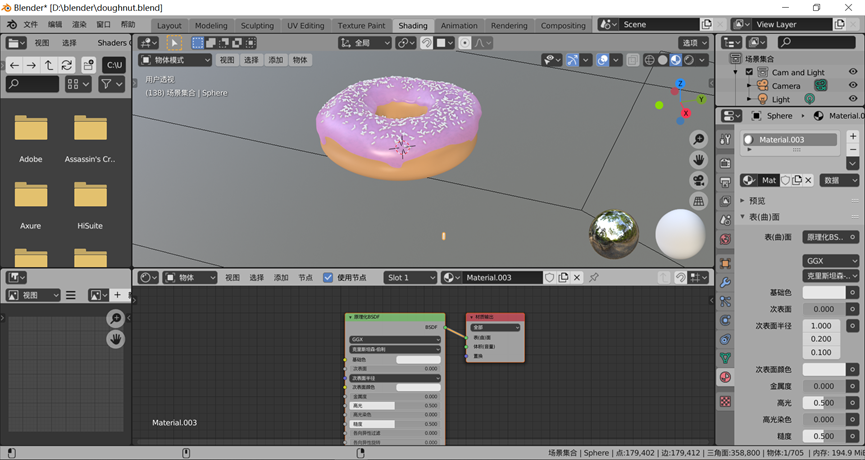Switch to the UV Editing workspace tab
Screen dimensions: 865x460
click(x=306, y=25)
